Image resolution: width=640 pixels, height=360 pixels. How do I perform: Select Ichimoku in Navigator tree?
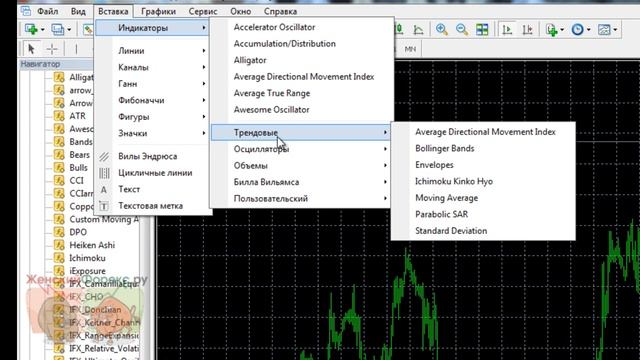click(87, 258)
